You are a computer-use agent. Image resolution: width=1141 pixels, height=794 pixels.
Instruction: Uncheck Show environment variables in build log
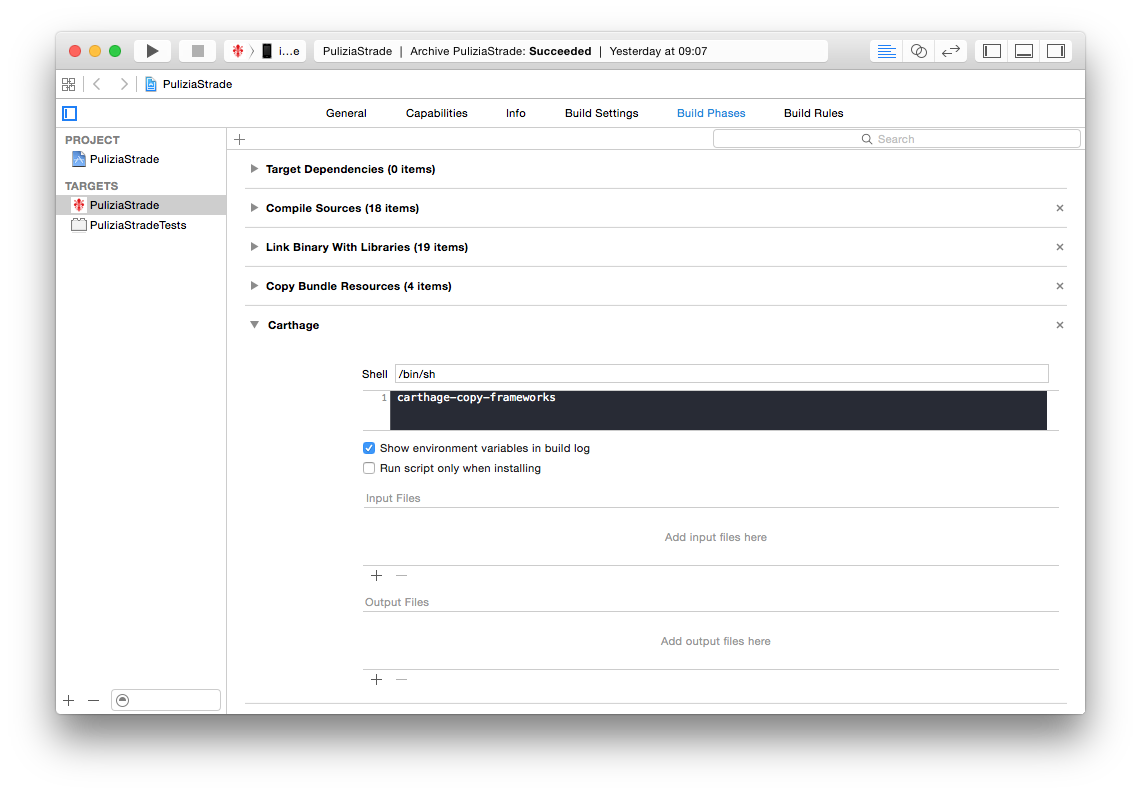tap(369, 448)
